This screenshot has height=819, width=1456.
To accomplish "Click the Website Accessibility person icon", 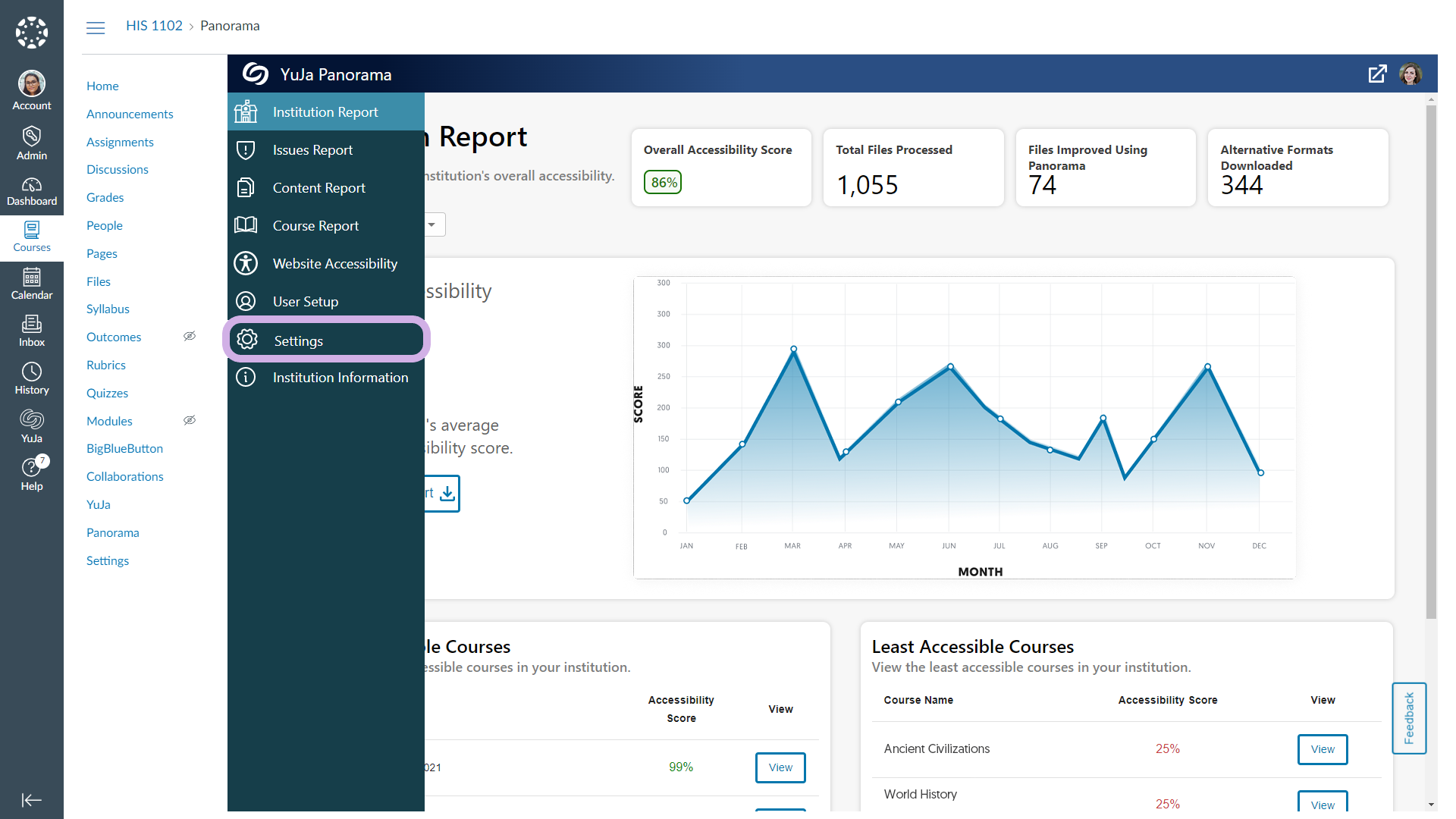I will 246,264.
